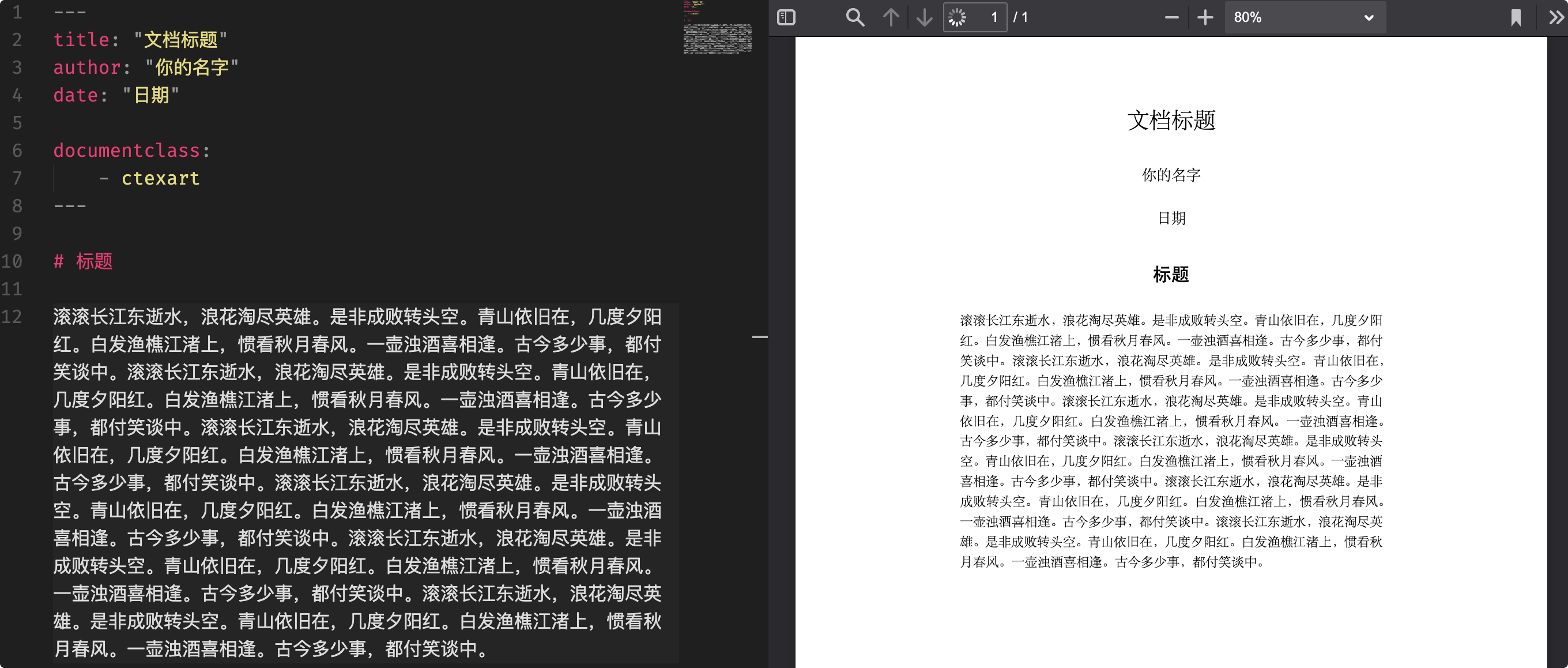Toggle the PDF viewer sidebar
Image resolution: width=1568 pixels, height=668 pixels.
click(x=786, y=17)
